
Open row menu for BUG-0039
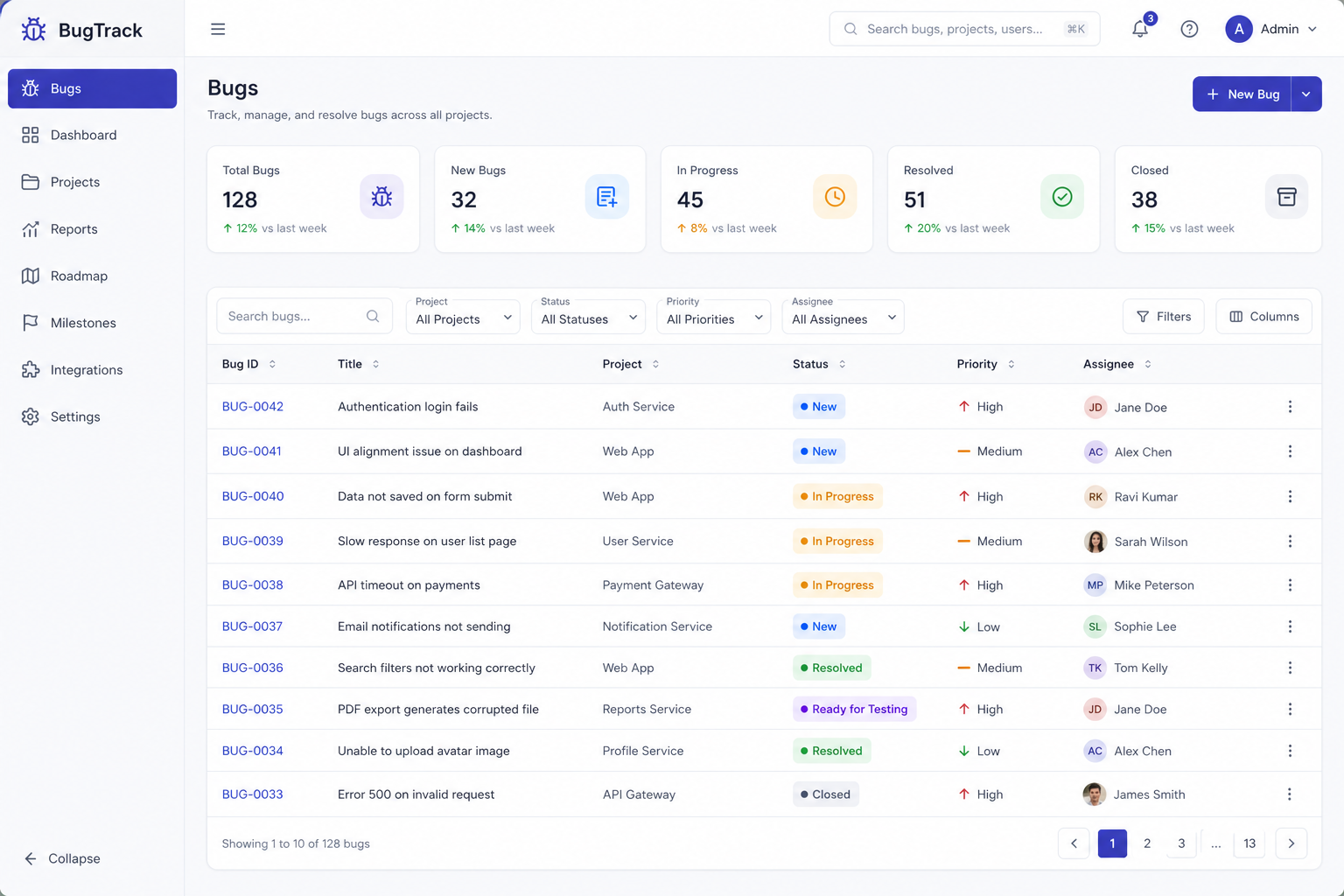tap(1290, 542)
